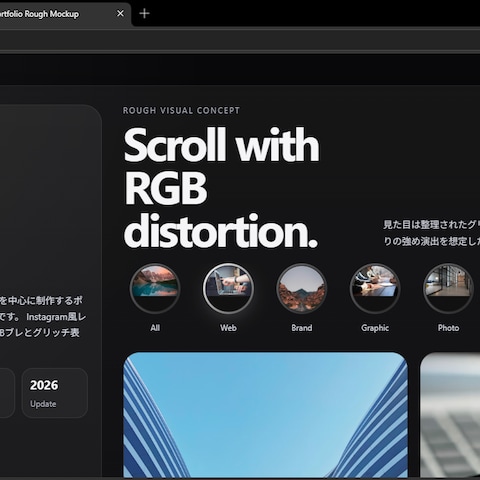This screenshot has width=480, height=480.
Task: Select the Graphic category circle thumbnail
Action: click(x=375, y=288)
